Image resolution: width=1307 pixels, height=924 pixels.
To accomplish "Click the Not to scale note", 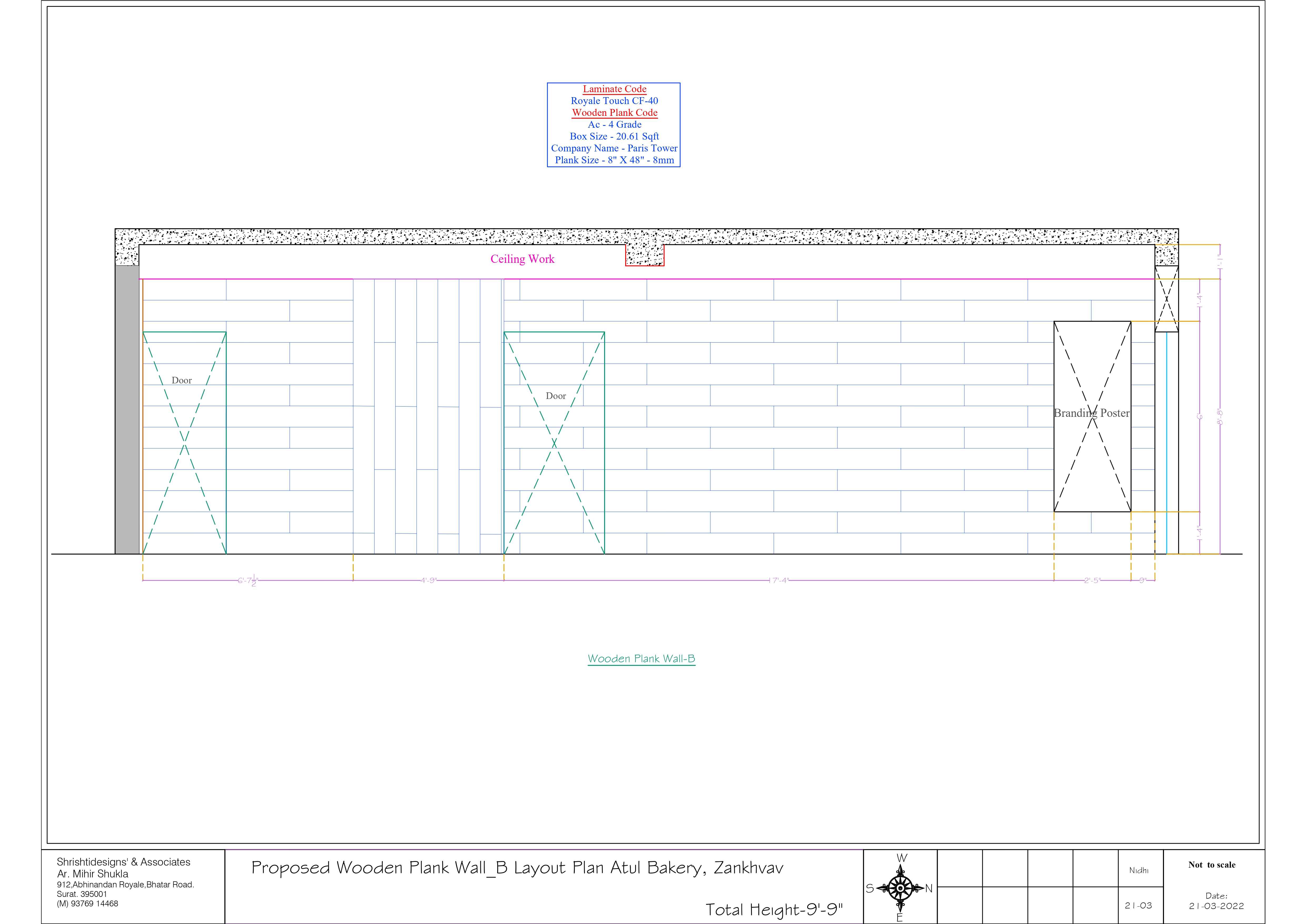I will tap(1211, 865).
